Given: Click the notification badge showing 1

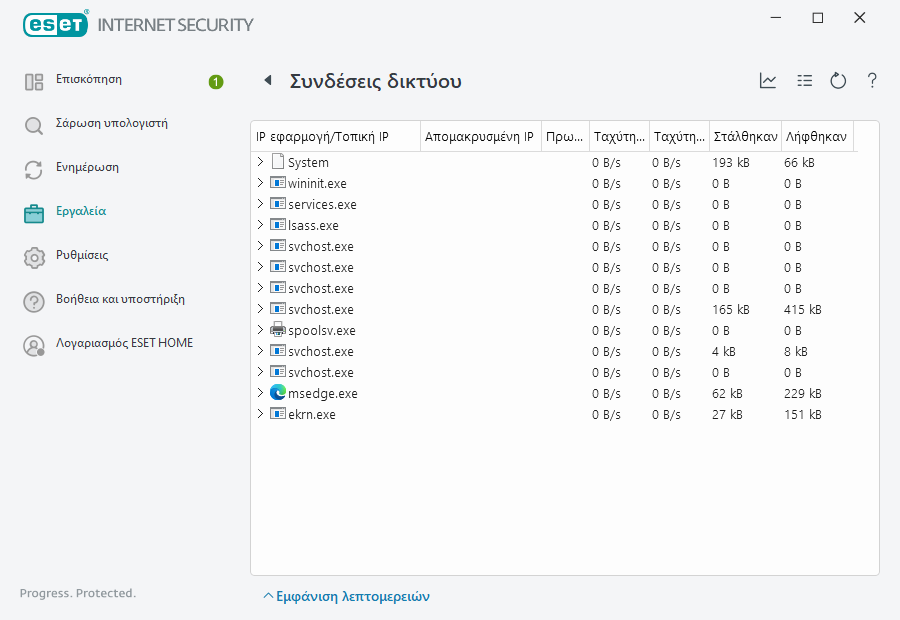Looking at the screenshot, I should [x=215, y=83].
